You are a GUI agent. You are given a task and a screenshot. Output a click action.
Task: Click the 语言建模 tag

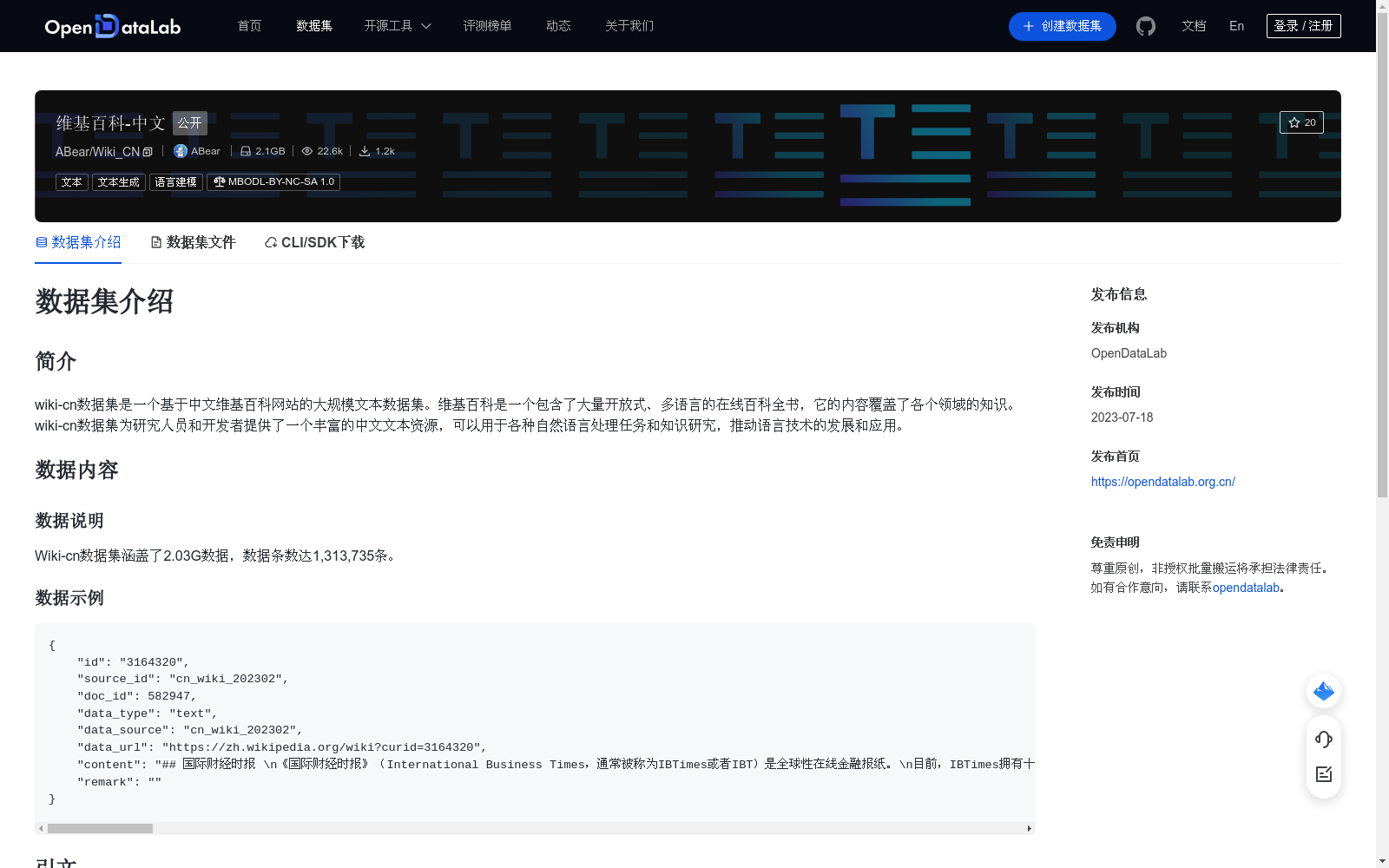tap(176, 182)
